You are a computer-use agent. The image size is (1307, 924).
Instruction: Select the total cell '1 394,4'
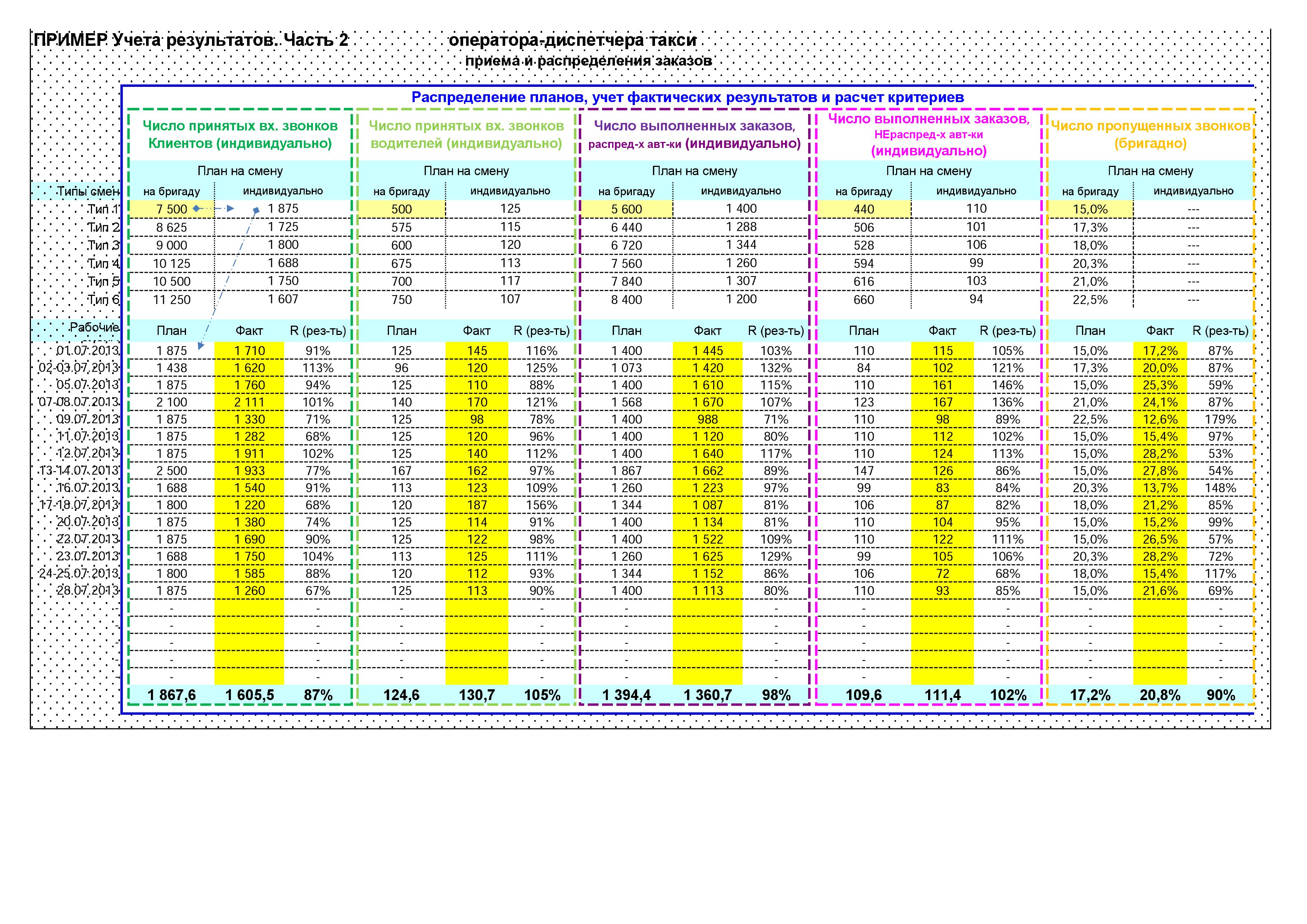[x=627, y=695]
